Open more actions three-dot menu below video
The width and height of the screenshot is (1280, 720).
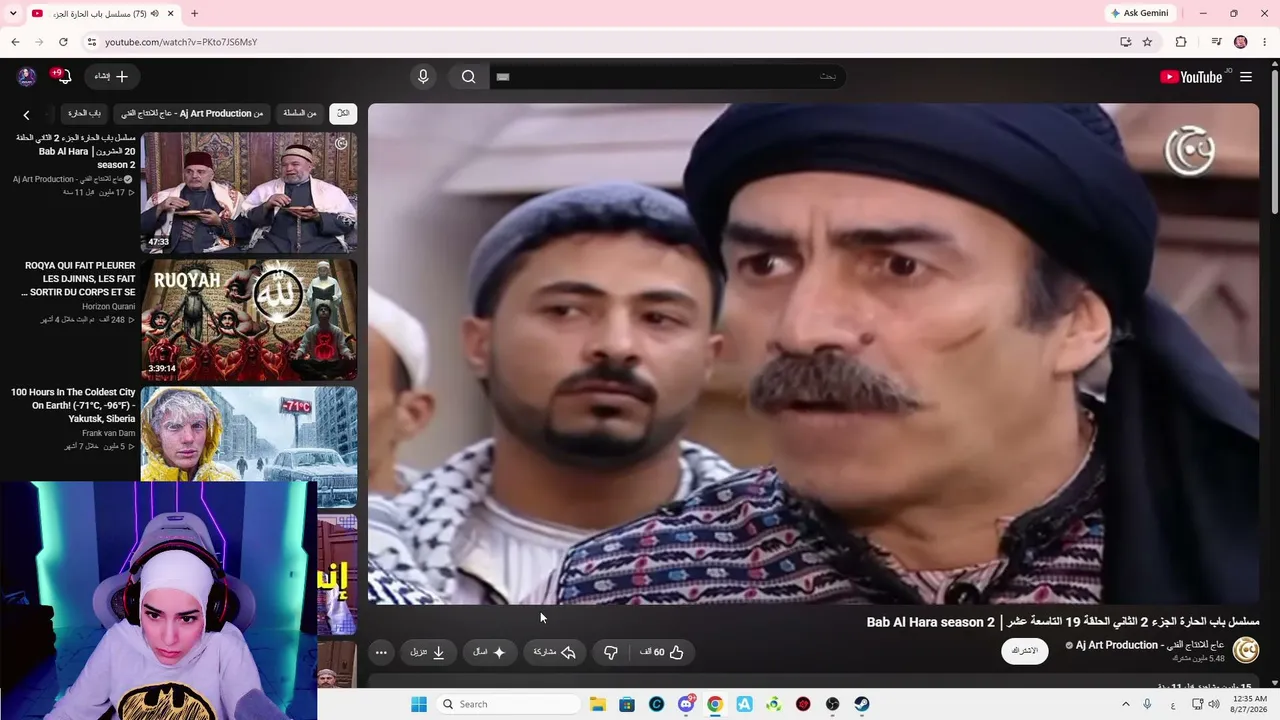[381, 652]
